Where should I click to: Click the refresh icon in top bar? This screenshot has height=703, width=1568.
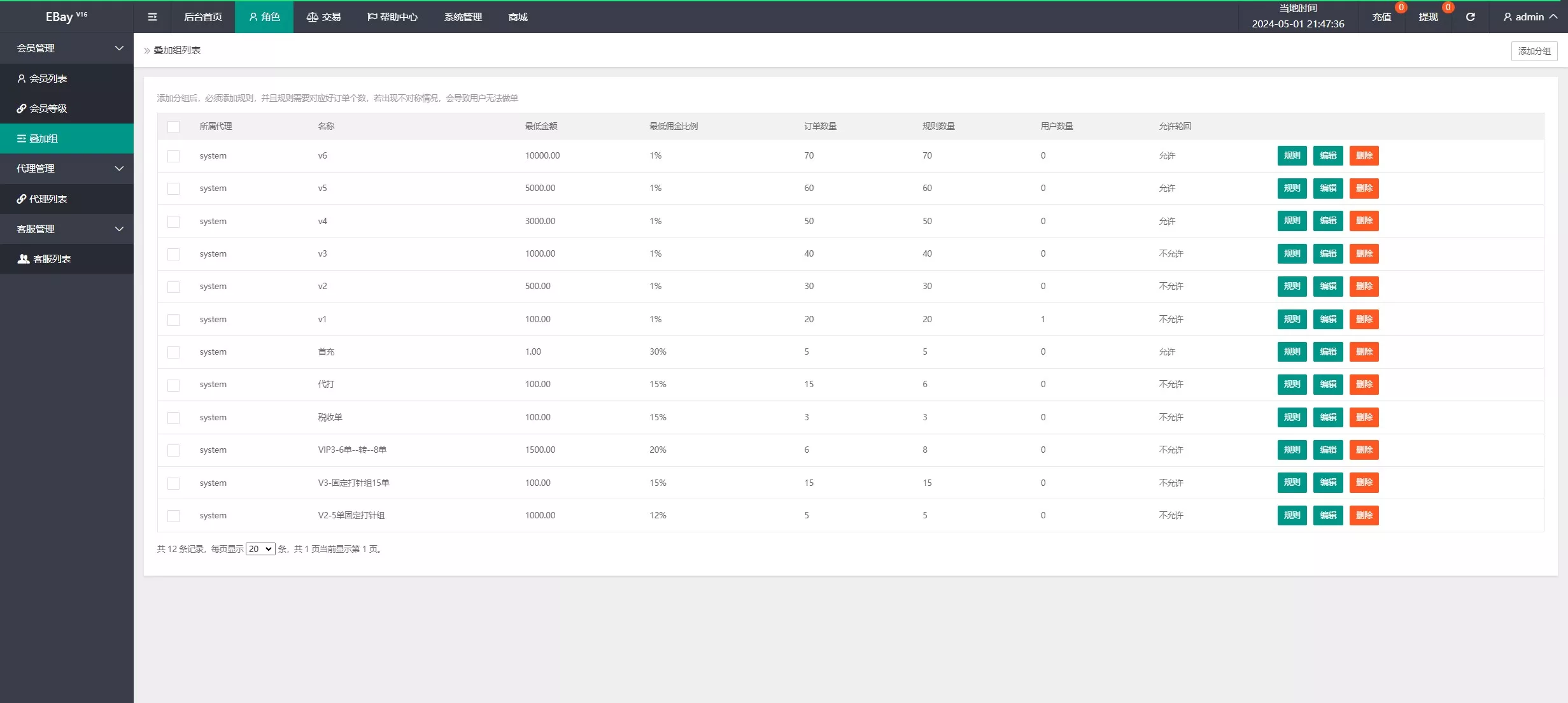[1470, 17]
